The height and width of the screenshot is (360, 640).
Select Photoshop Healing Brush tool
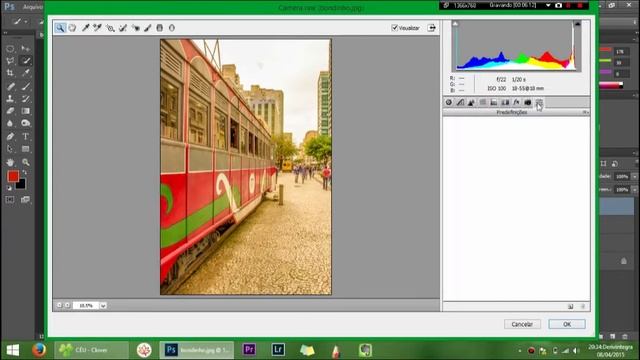tap(10, 86)
